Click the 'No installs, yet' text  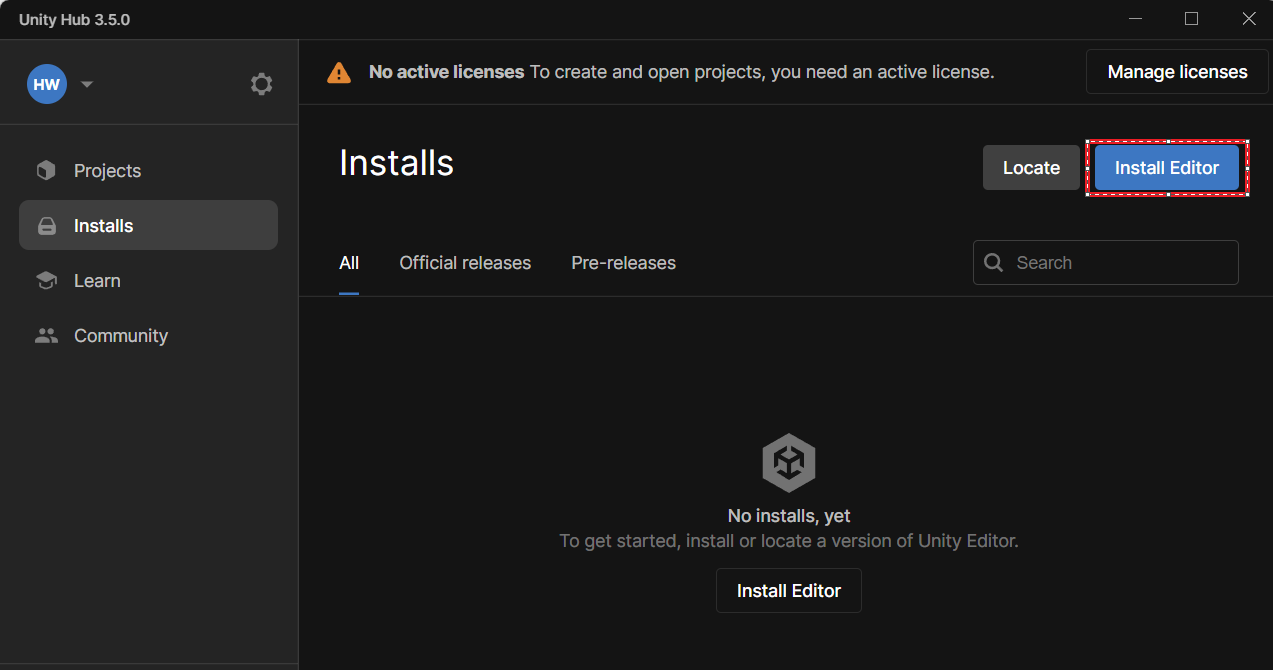click(789, 516)
